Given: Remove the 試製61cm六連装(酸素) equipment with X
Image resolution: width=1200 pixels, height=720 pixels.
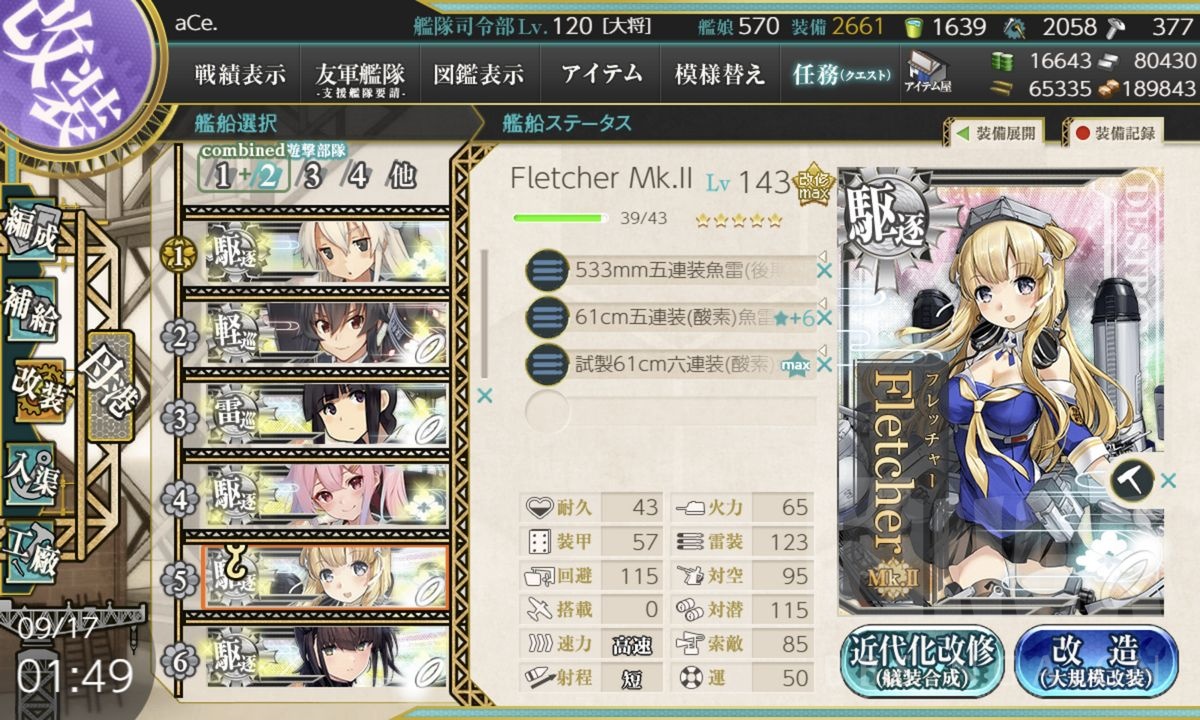Looking at the screenshot, I should click(x=824, y=364).
